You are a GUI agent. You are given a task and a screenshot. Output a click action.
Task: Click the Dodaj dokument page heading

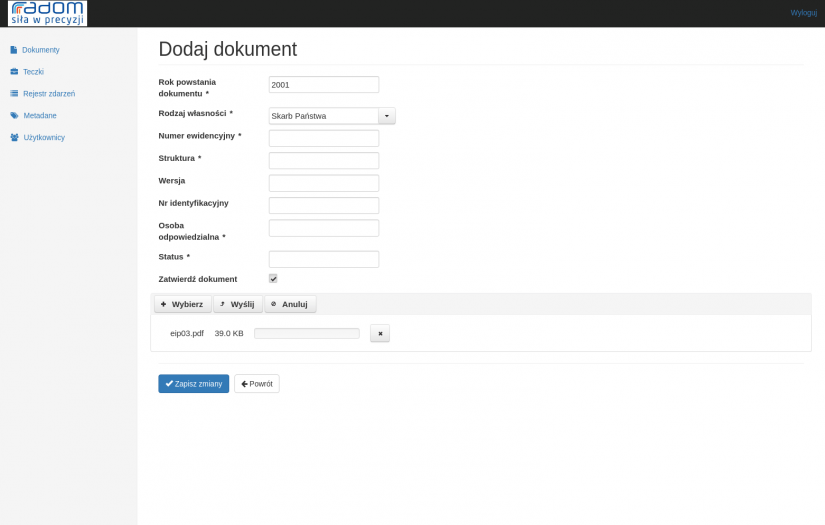tap(228, 49)
